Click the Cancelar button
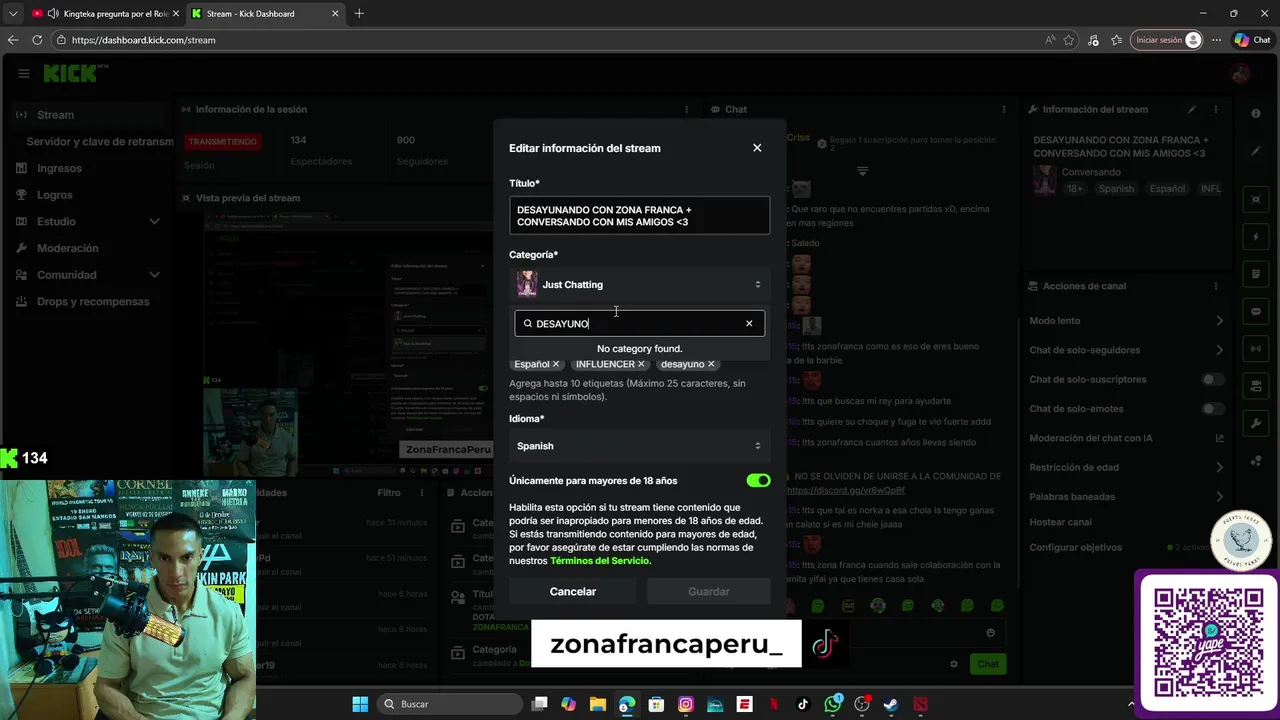 [x=573, y=592]
